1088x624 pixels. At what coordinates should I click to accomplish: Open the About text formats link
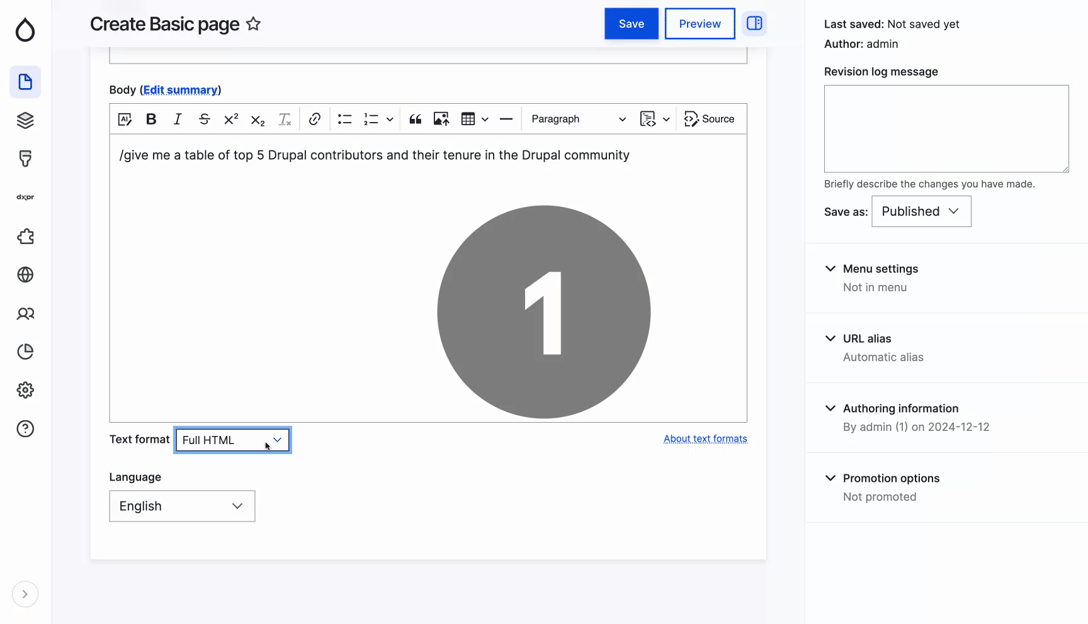pyautogui.click(x=705, y=439)
